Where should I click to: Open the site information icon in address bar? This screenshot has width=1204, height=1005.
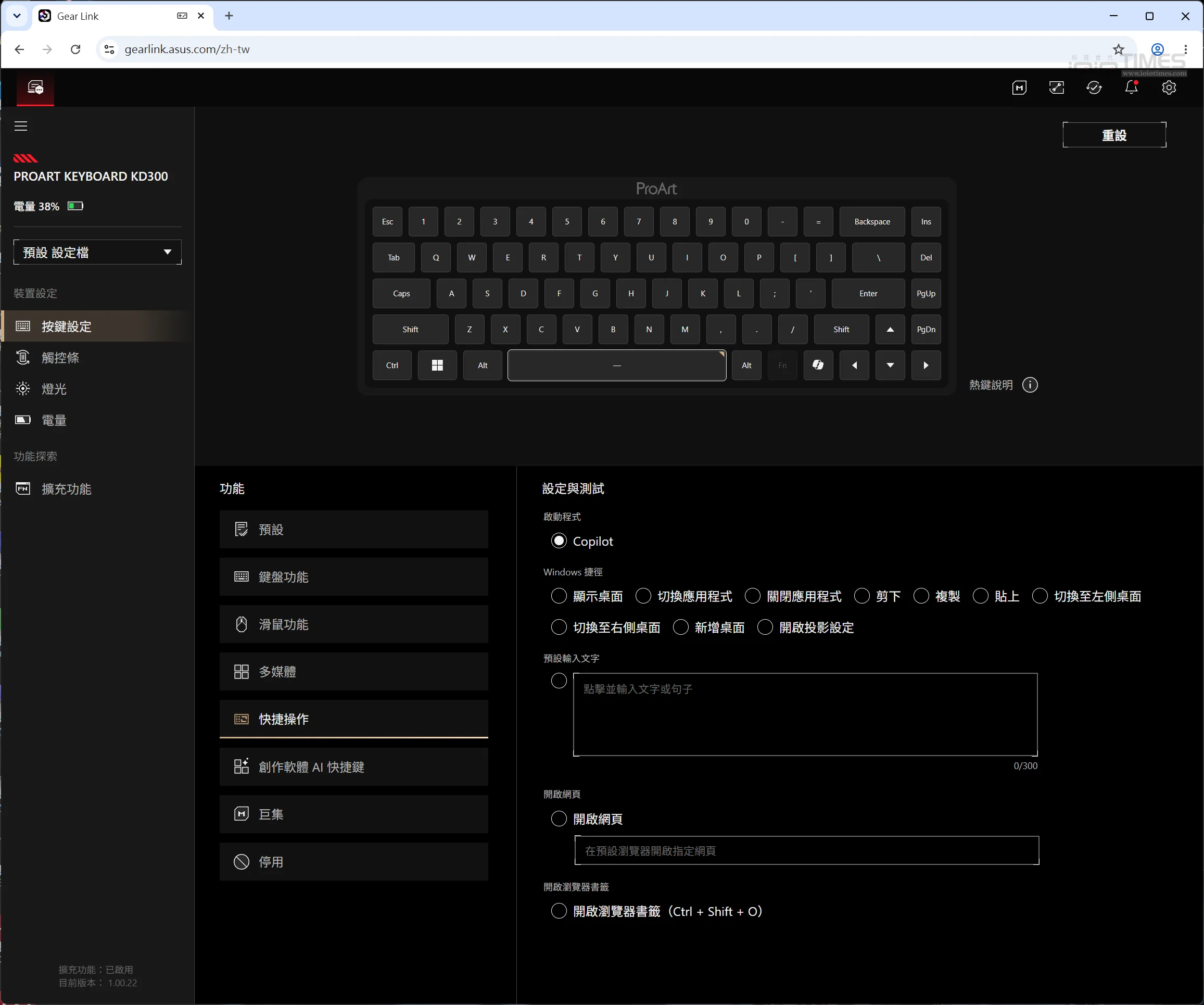(x=109, y=49)
